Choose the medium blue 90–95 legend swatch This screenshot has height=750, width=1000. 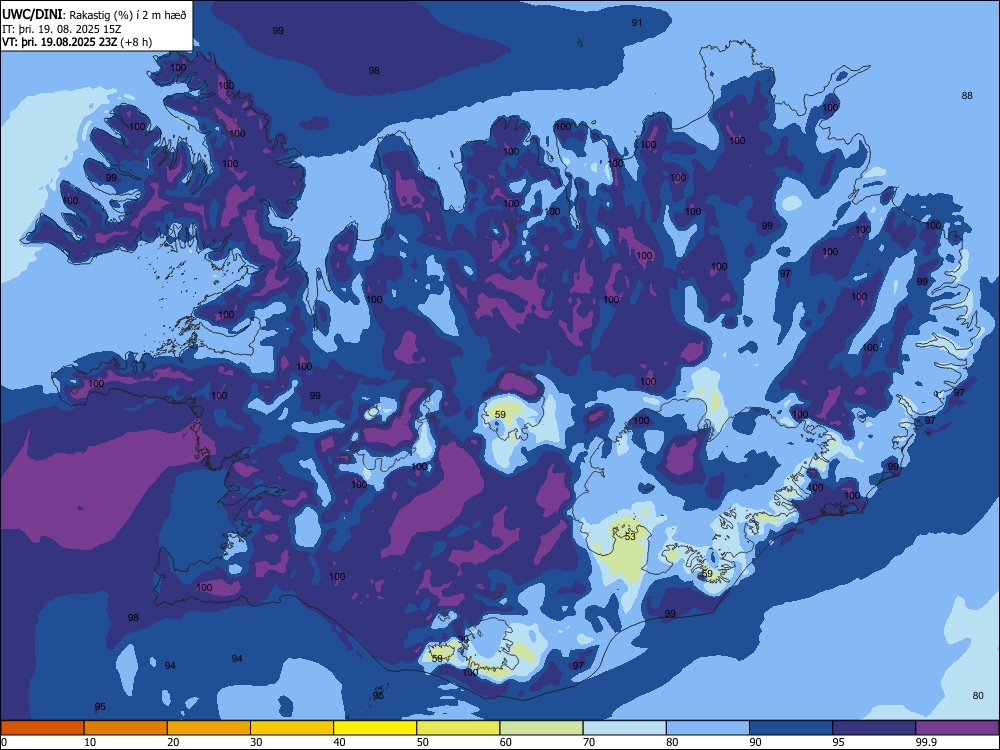(x=791, y=728)
